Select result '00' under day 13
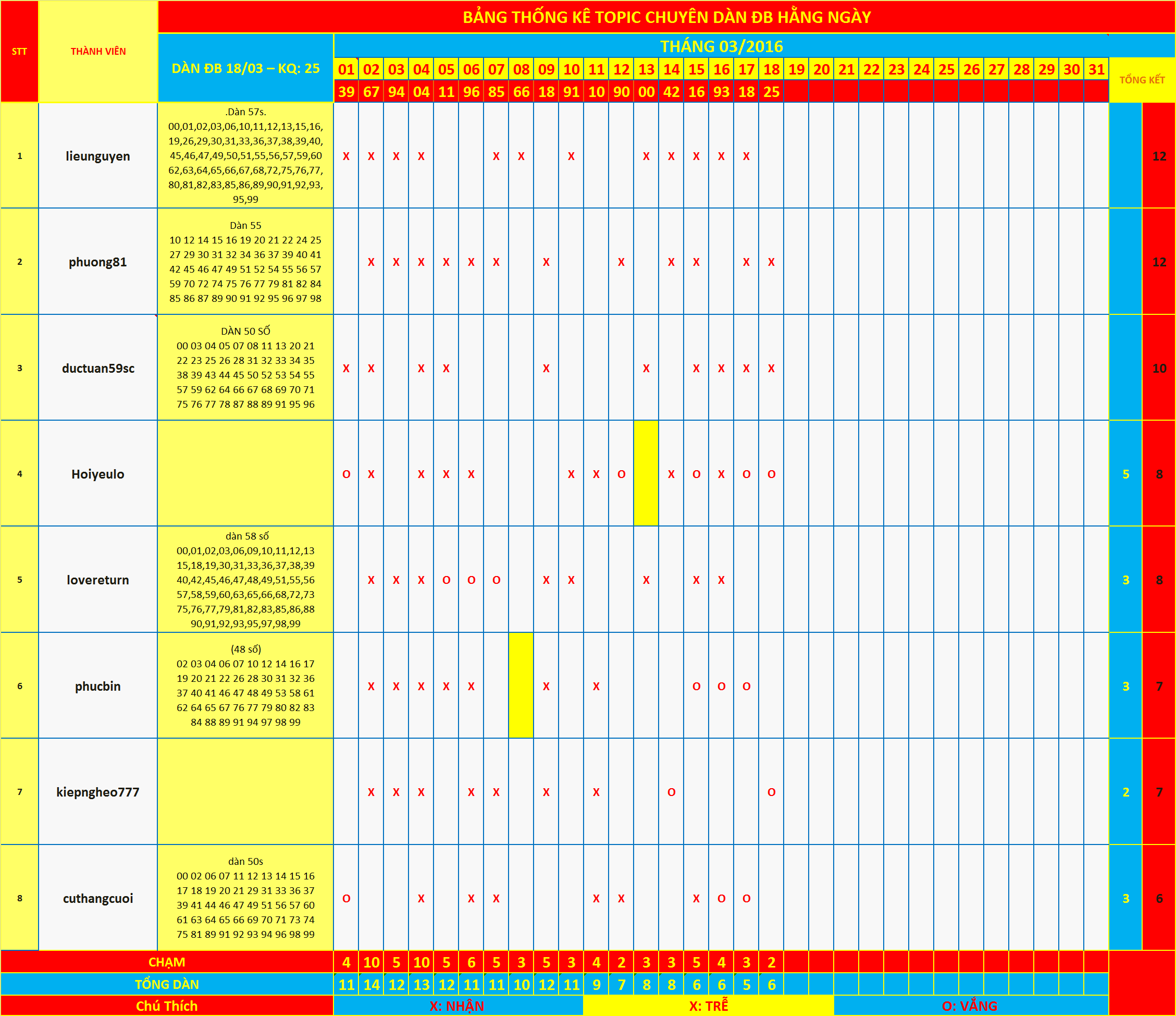The image size is (1176, 1016). [x=647, y=91]
